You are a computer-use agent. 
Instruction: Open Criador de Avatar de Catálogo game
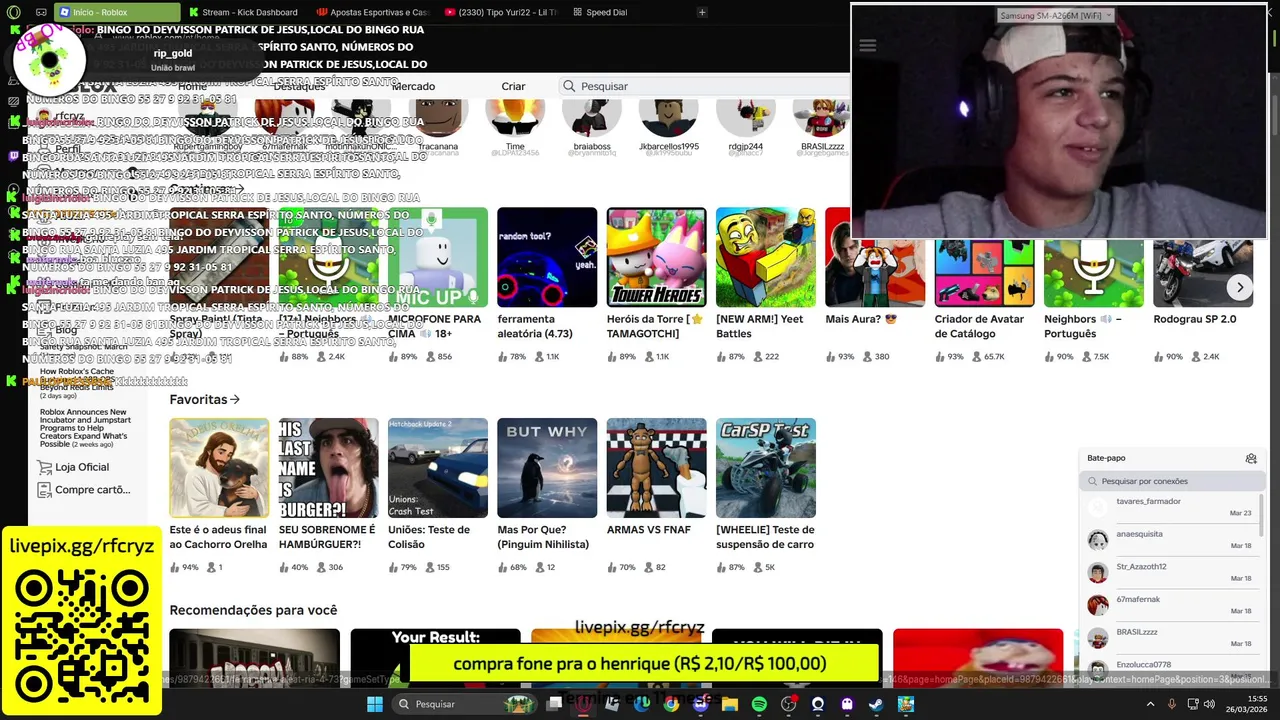point(984,272)
